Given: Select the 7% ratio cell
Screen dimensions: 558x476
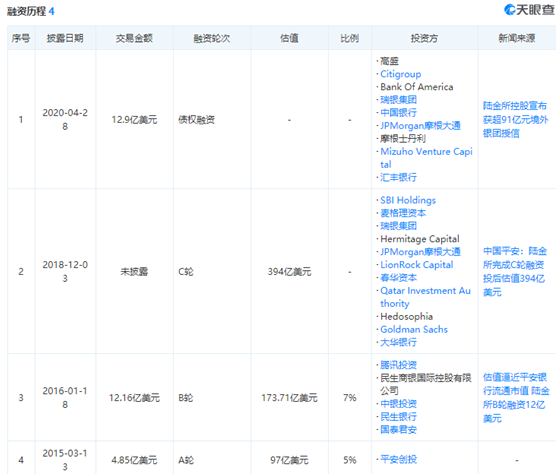Looking at the screenshot, I should pyautogui.click(x=350, y=398).
